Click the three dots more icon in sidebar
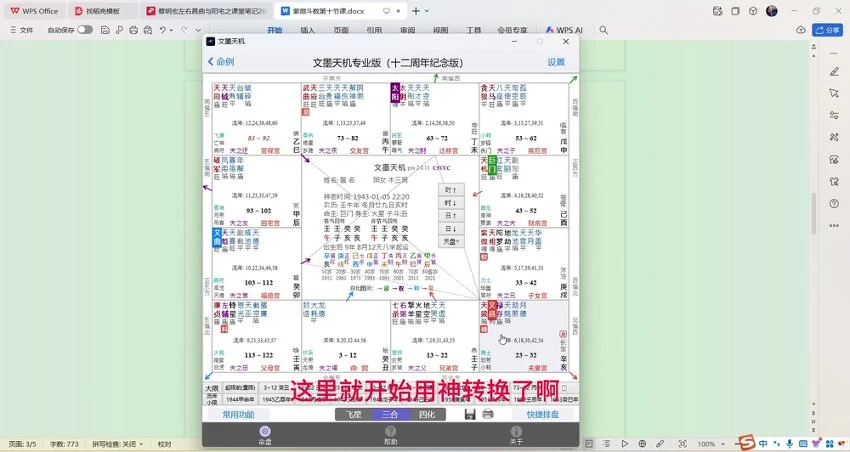The height and width of the screenshot is (452, 850). (834, 225)
